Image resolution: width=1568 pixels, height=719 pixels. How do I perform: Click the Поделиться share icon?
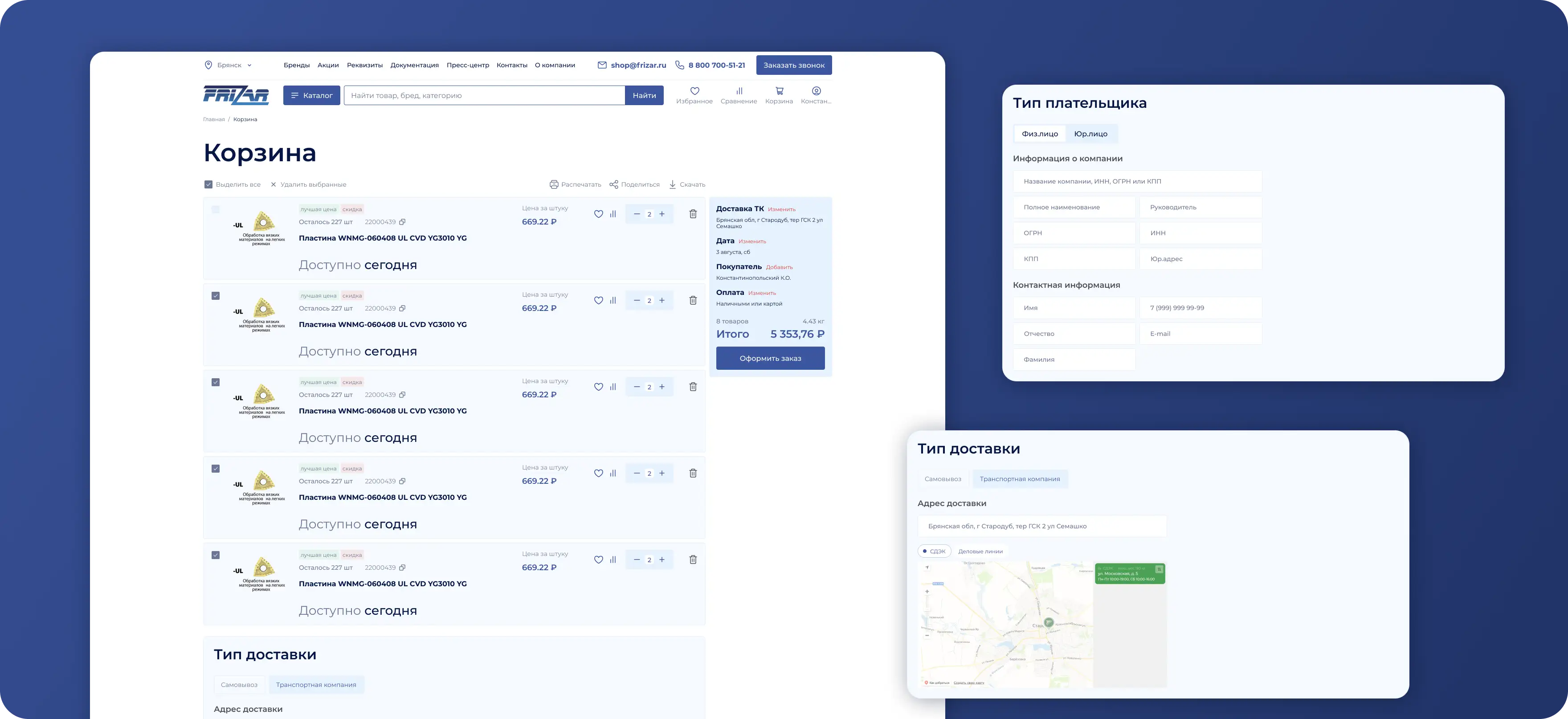point(613,184)
